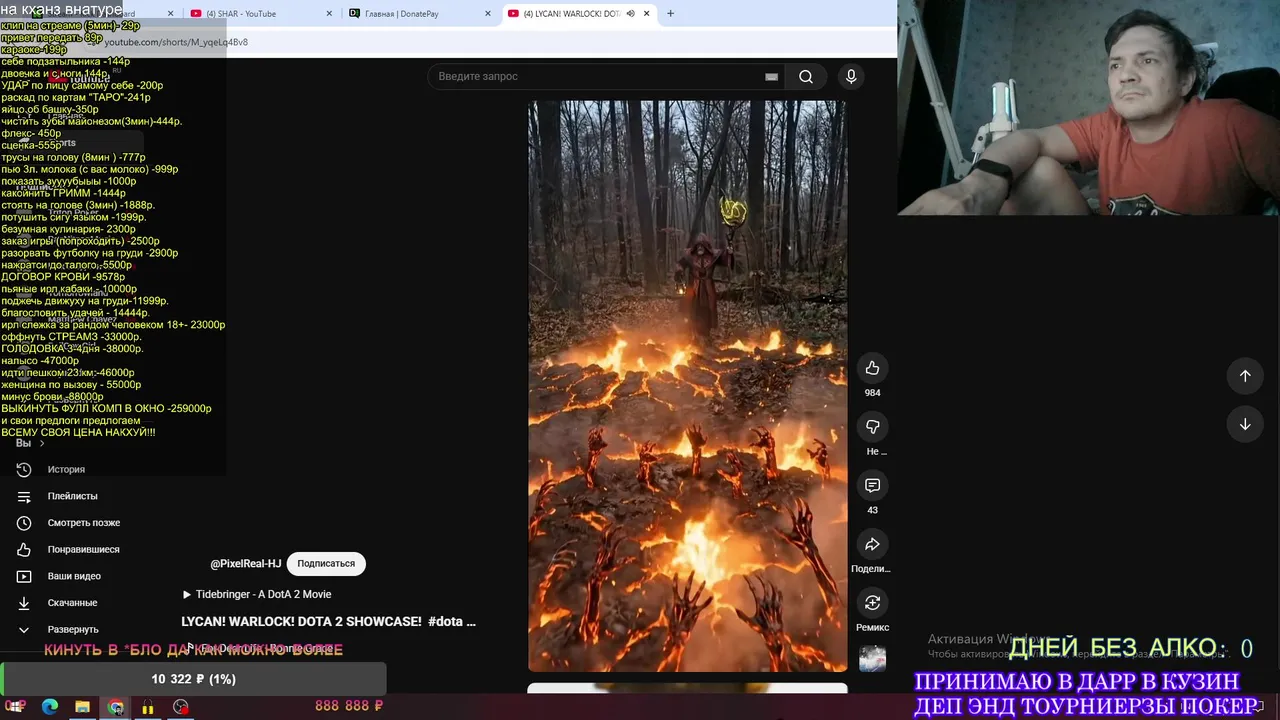Go to previous short with up arrow

1245,376
